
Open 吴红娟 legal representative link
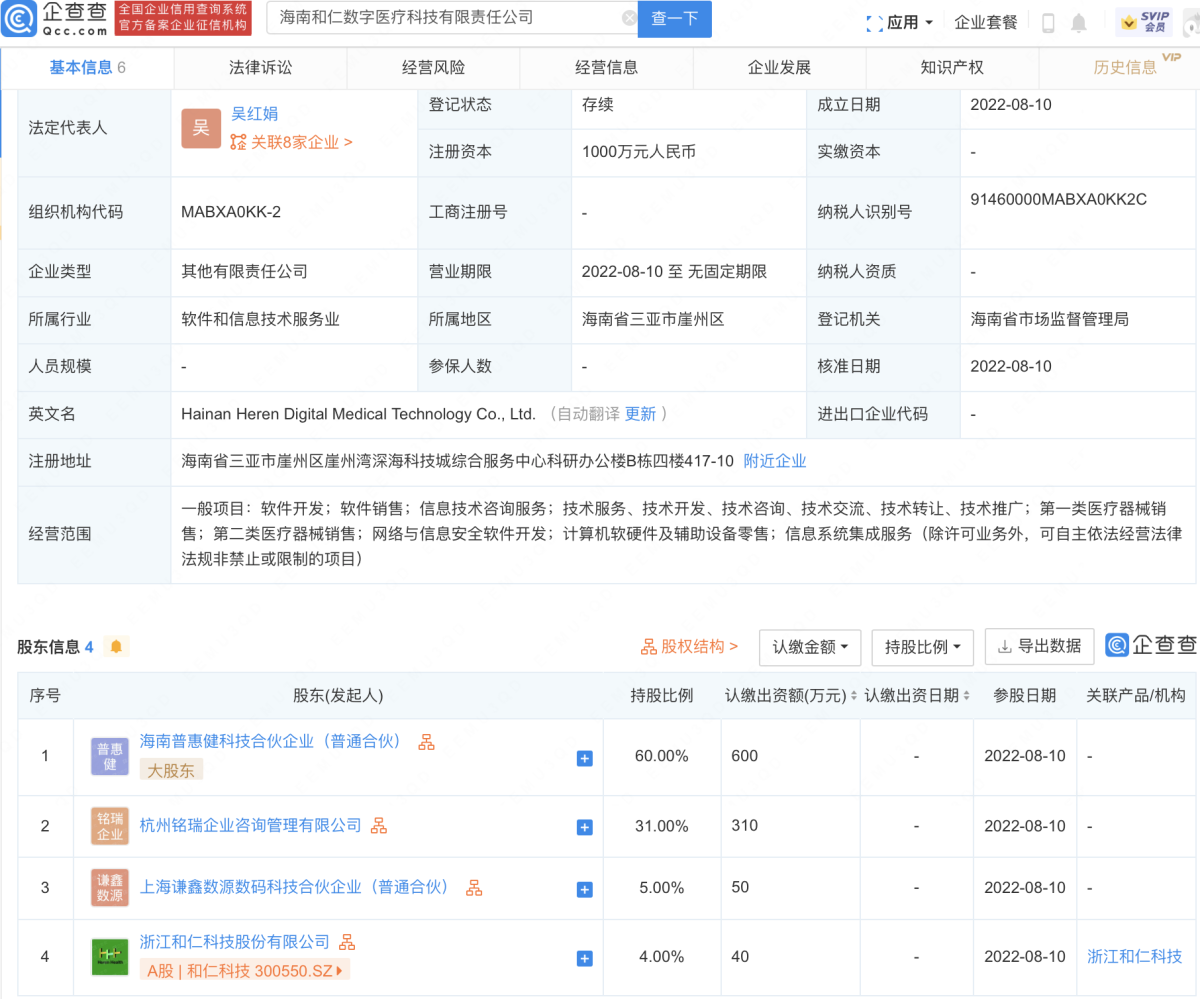(x=255, y=113)
